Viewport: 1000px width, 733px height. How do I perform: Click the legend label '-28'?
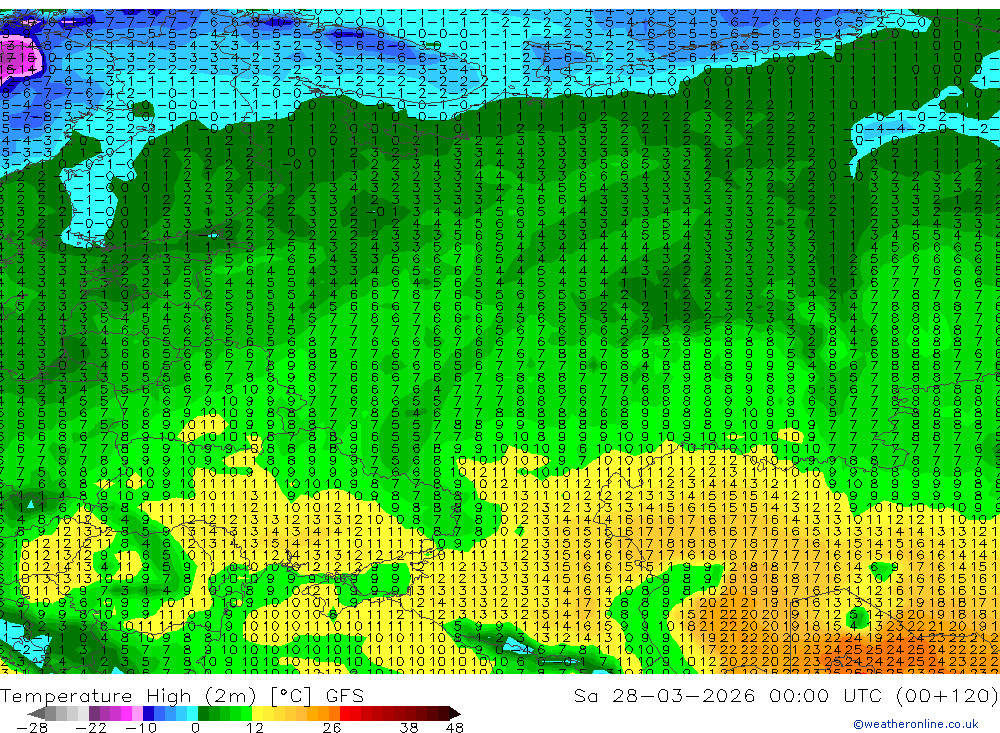point(32,728)
